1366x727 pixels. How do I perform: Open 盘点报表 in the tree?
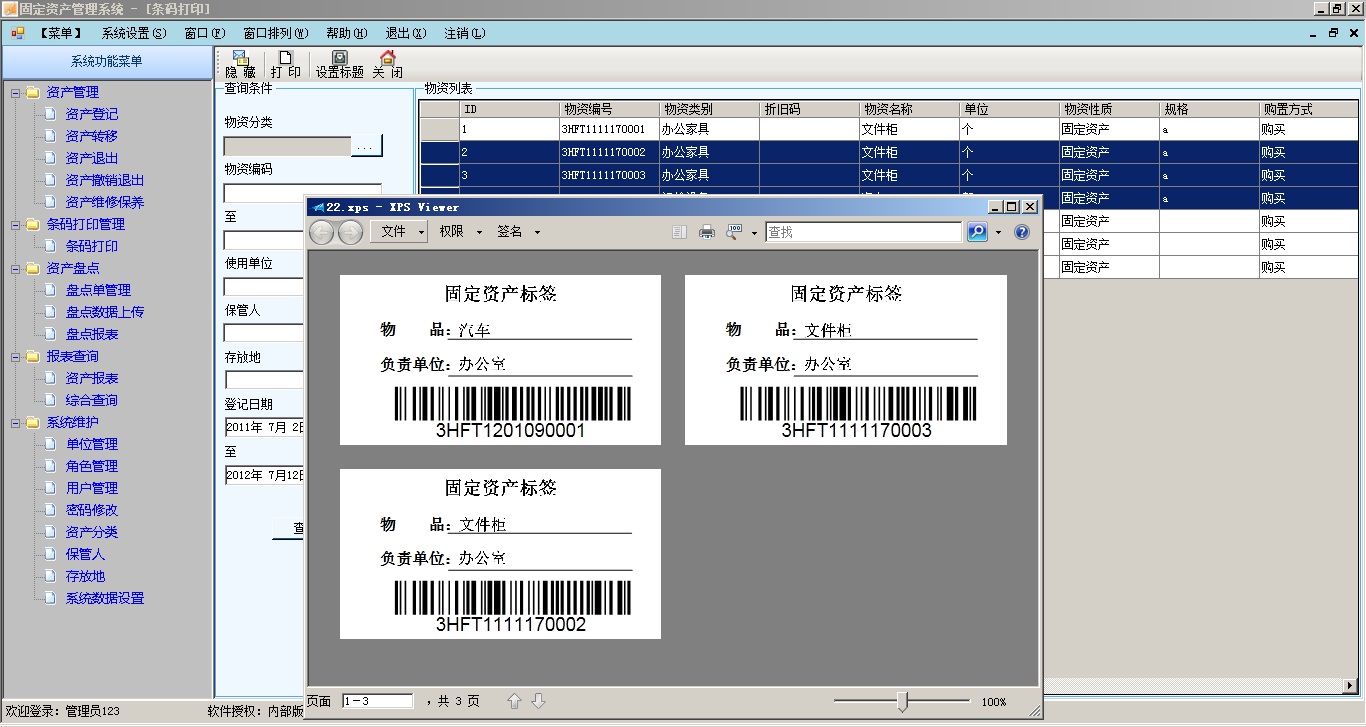tap(92, 334)
